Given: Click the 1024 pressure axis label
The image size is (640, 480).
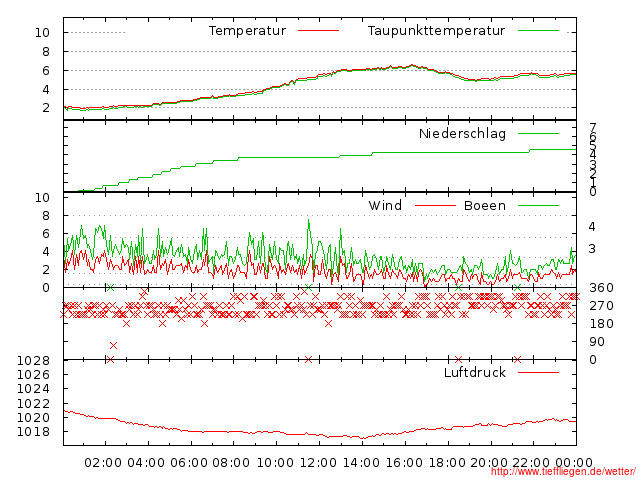Looking at the screenshot, I should tap(33, 389).
